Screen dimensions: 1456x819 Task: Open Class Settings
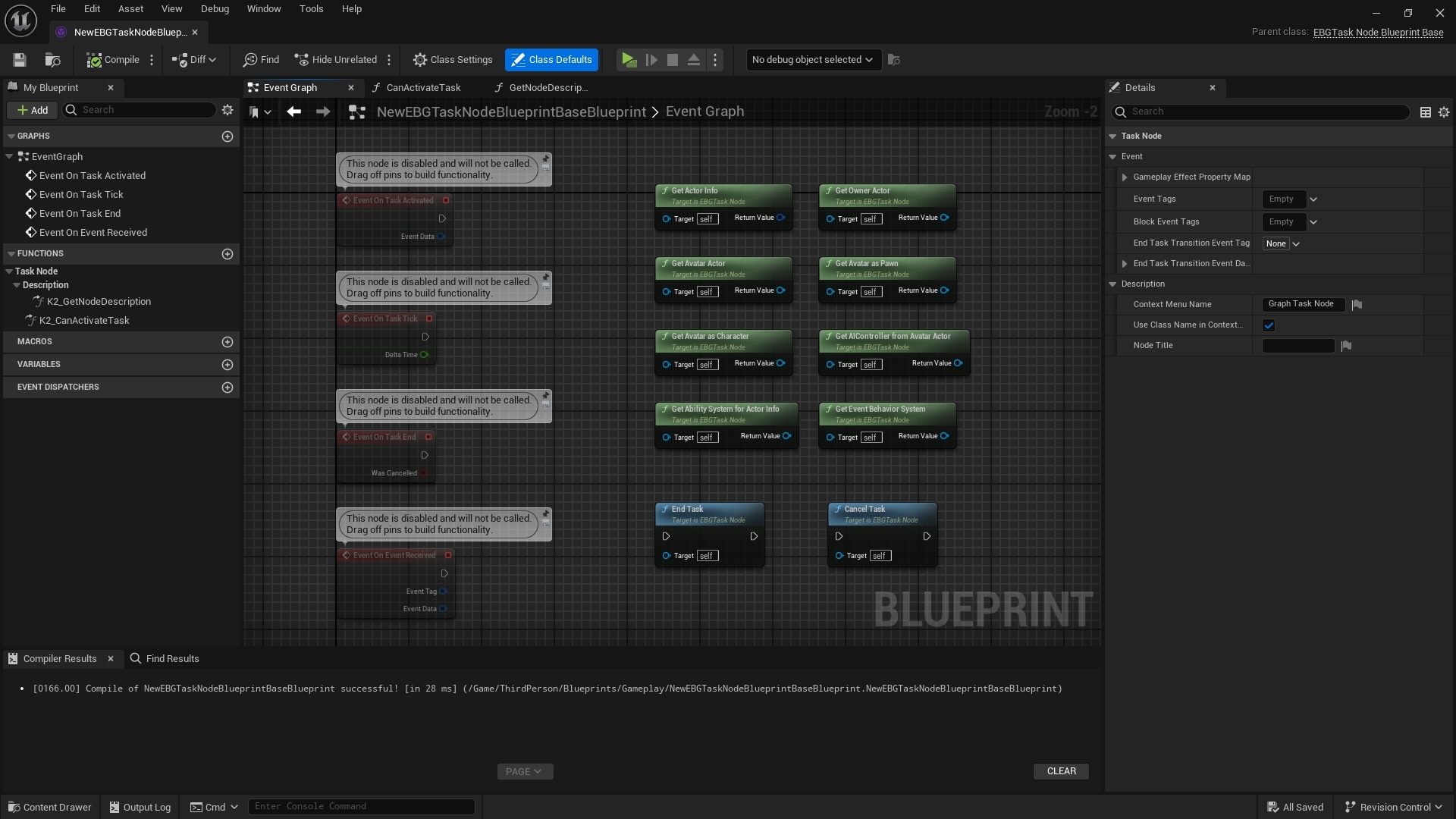click(453, 60)
